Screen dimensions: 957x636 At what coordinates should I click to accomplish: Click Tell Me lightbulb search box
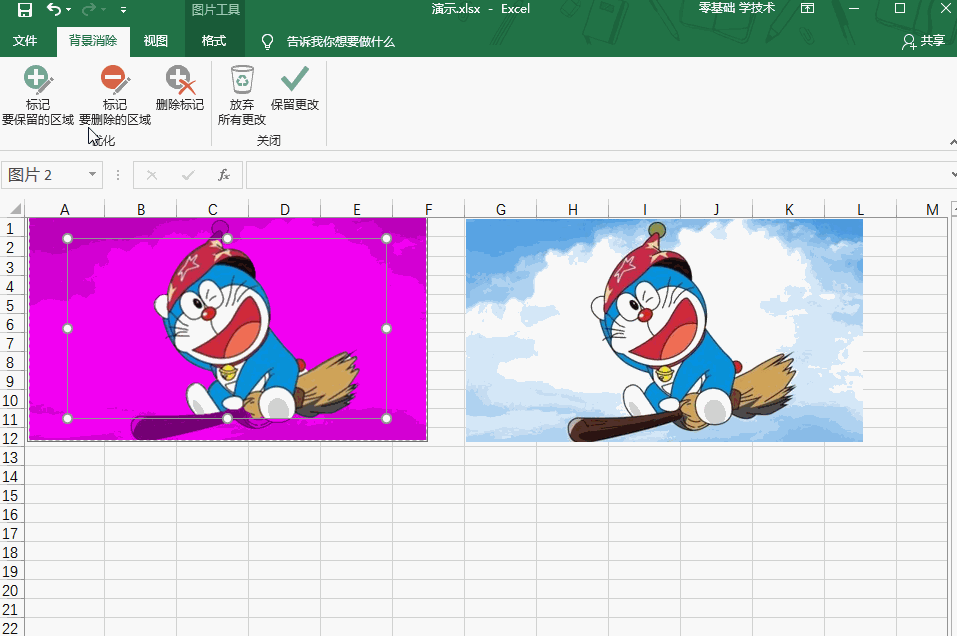pos(328,42)
